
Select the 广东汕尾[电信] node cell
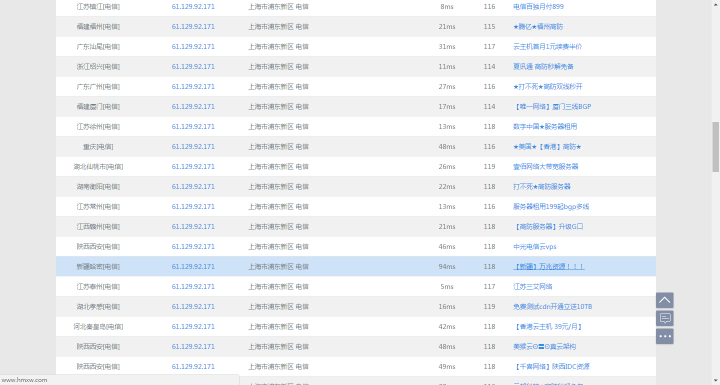point(98,47)
